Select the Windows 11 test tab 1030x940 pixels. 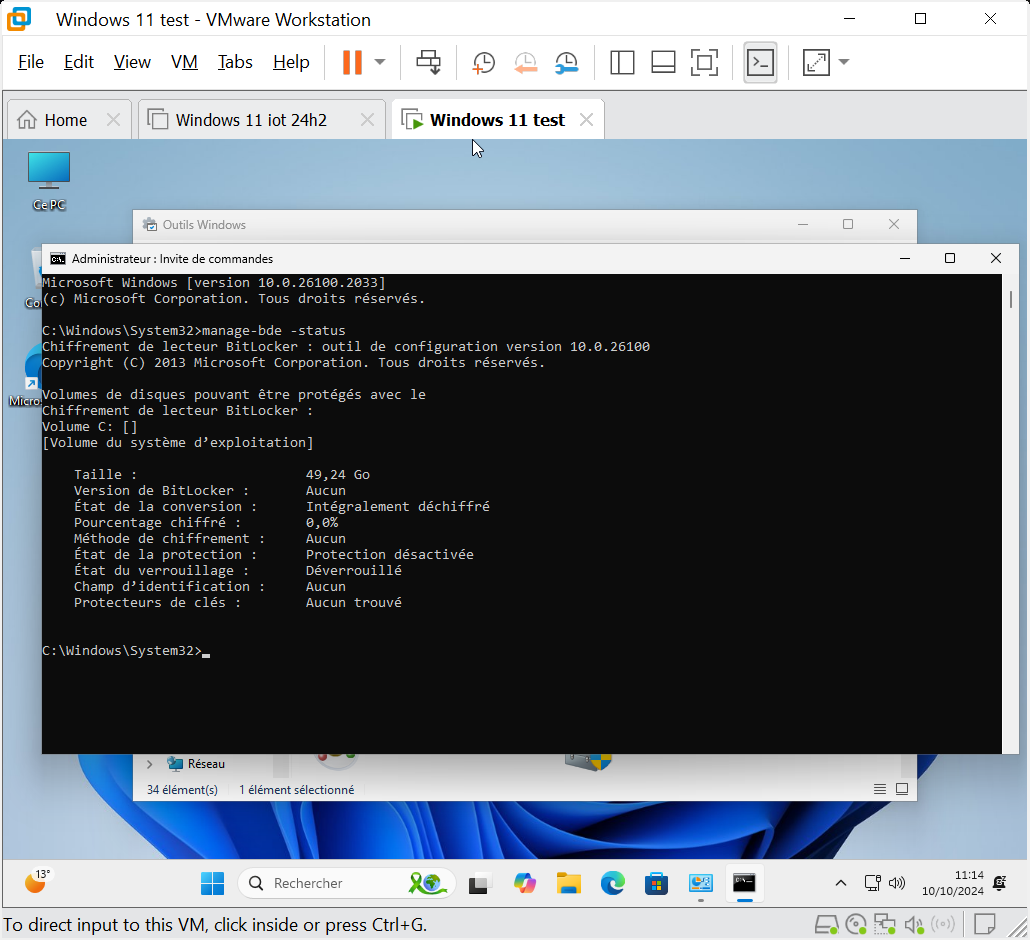click(497, 120)
